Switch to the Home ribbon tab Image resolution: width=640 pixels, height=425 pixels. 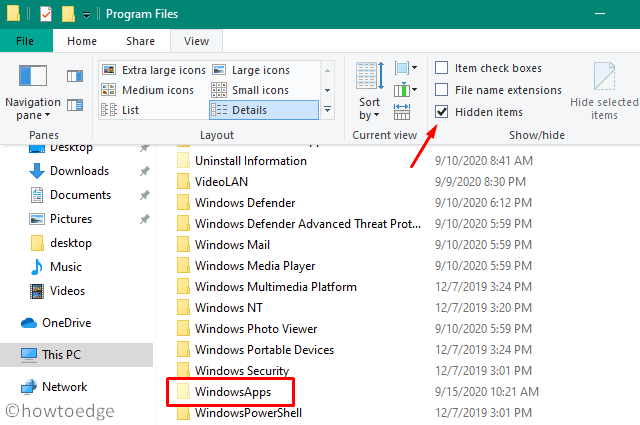coord(82,41)
